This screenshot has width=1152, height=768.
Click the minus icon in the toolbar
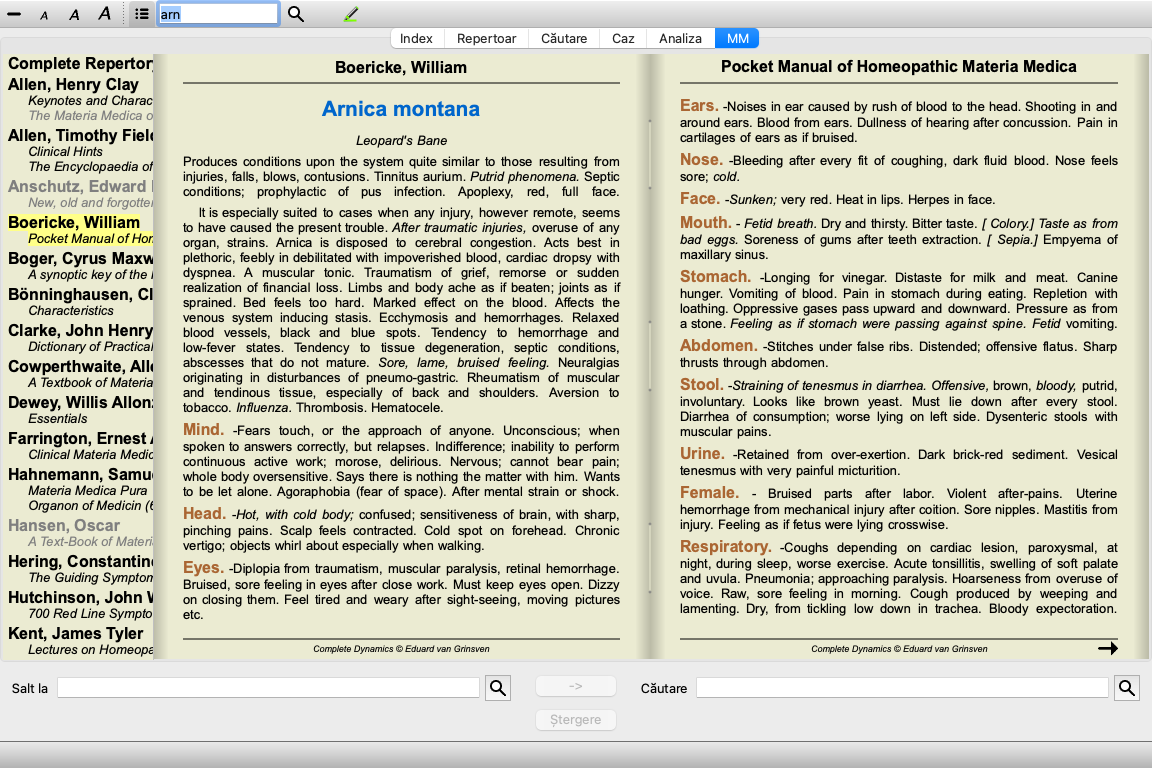pos(14,14)
